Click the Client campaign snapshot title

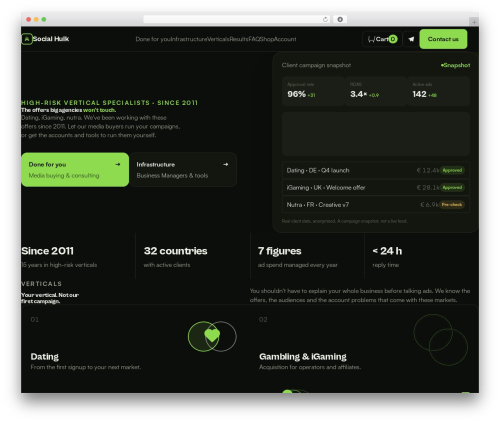(316, 65)
